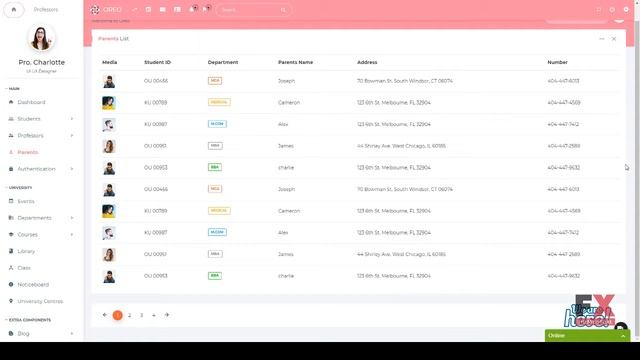This screenshot has width=640, height=360.
Task: Open the contacts card icon in the top bar
Action: [177, 9]
